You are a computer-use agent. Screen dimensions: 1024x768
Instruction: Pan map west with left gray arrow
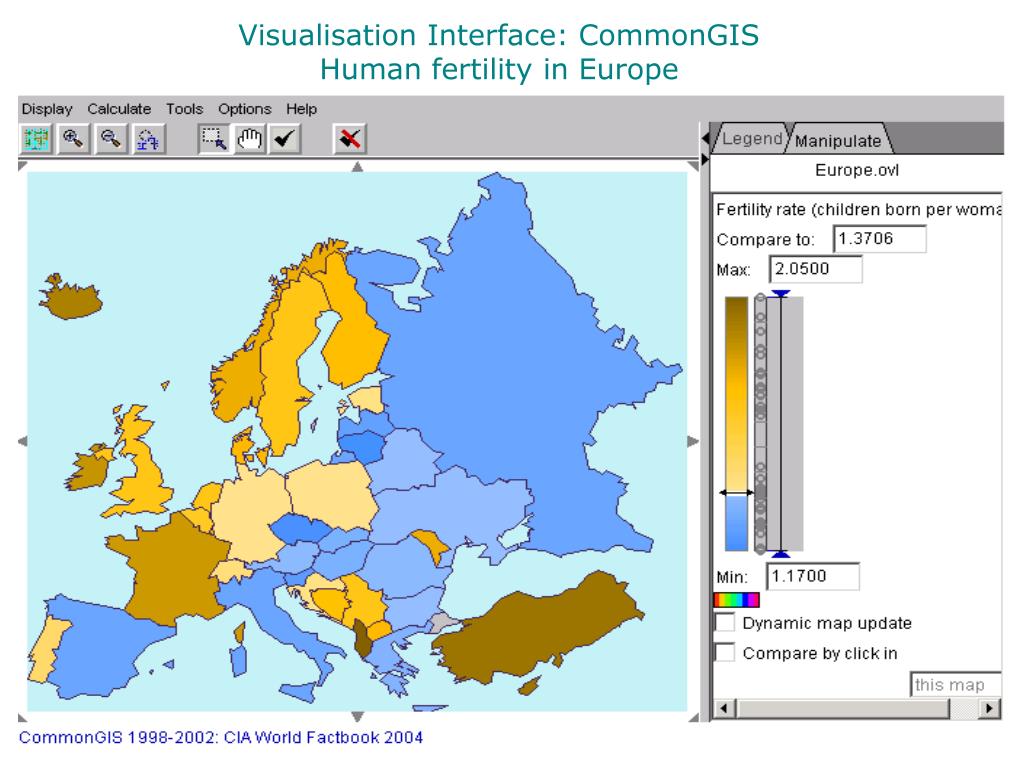tap(22, 441)
